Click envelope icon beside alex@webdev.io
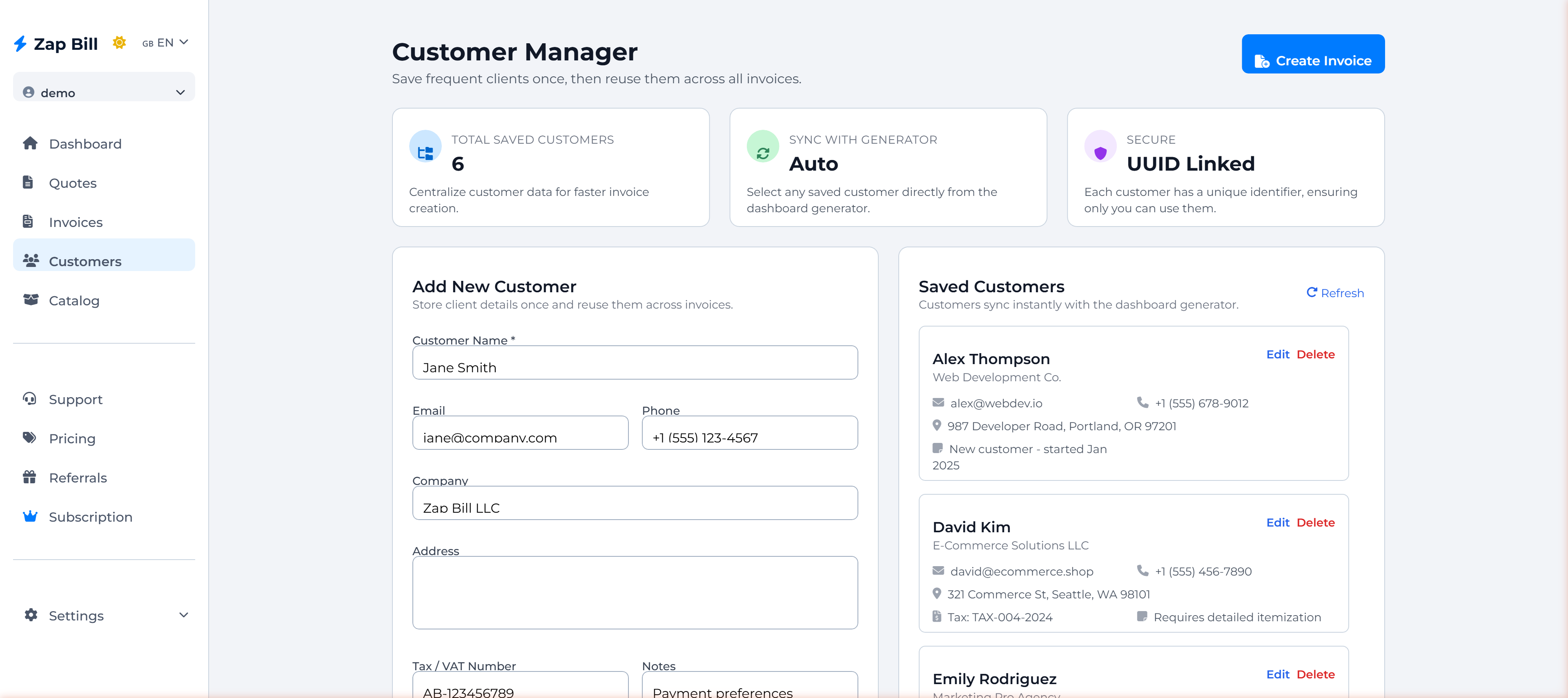 (x=938, y=402)
